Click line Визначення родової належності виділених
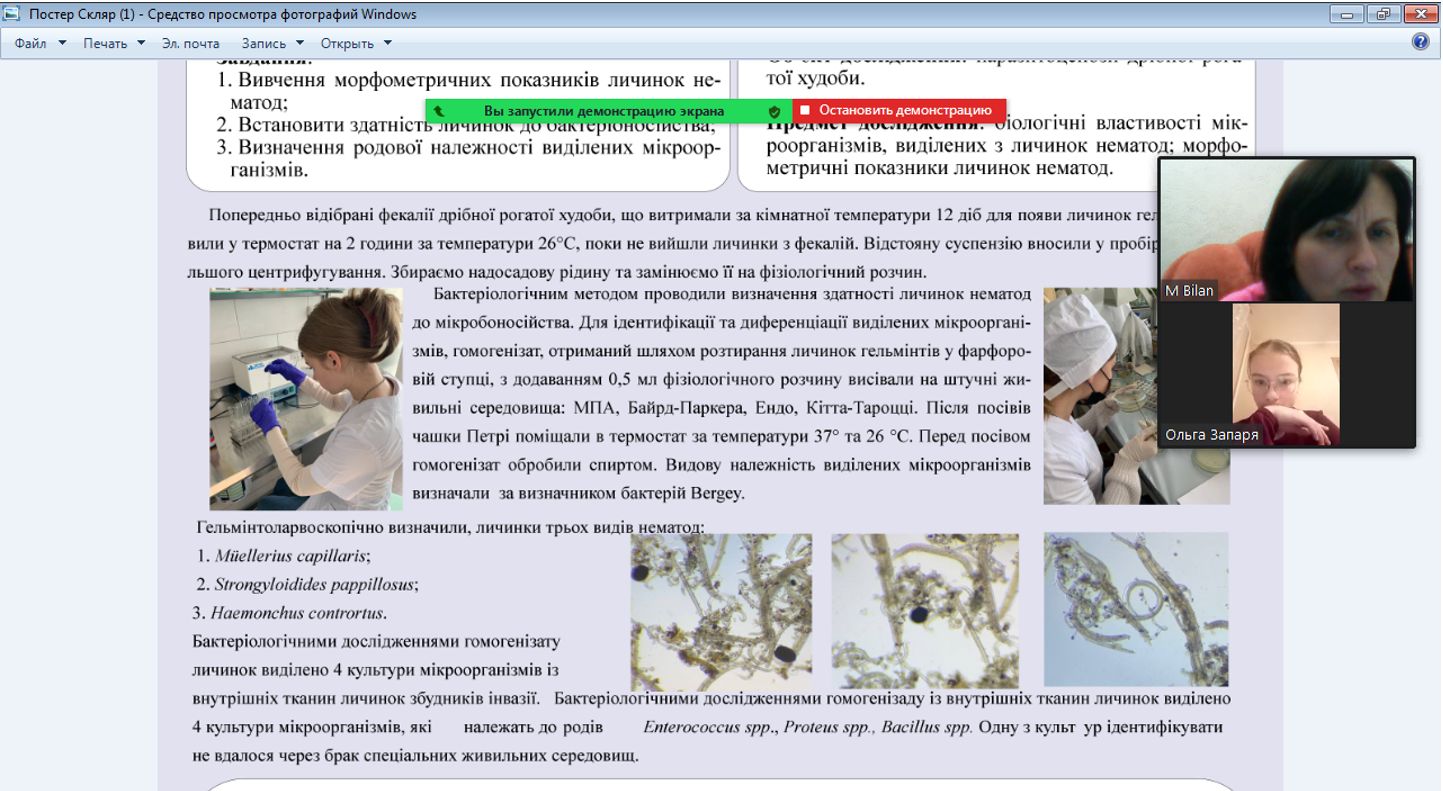This screenshot has height=791, width=1443. [x=469, y=147]
